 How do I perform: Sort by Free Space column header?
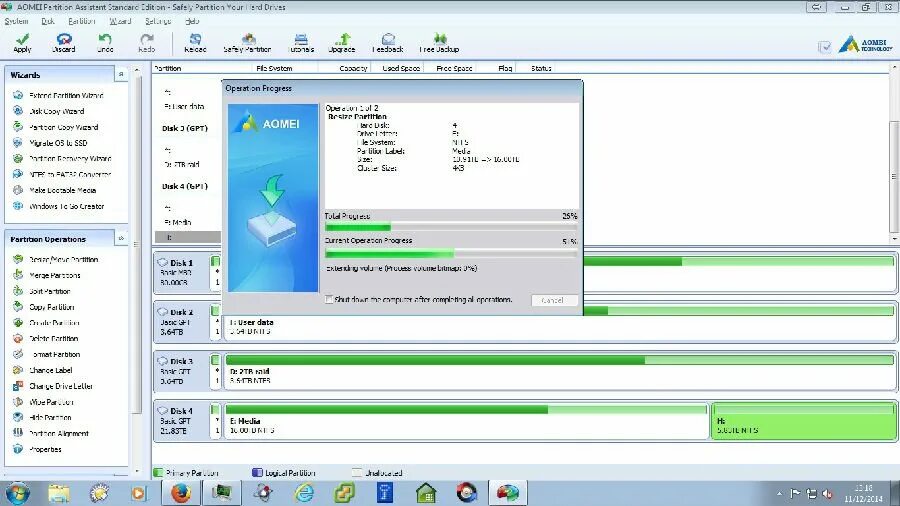(455, 68)
